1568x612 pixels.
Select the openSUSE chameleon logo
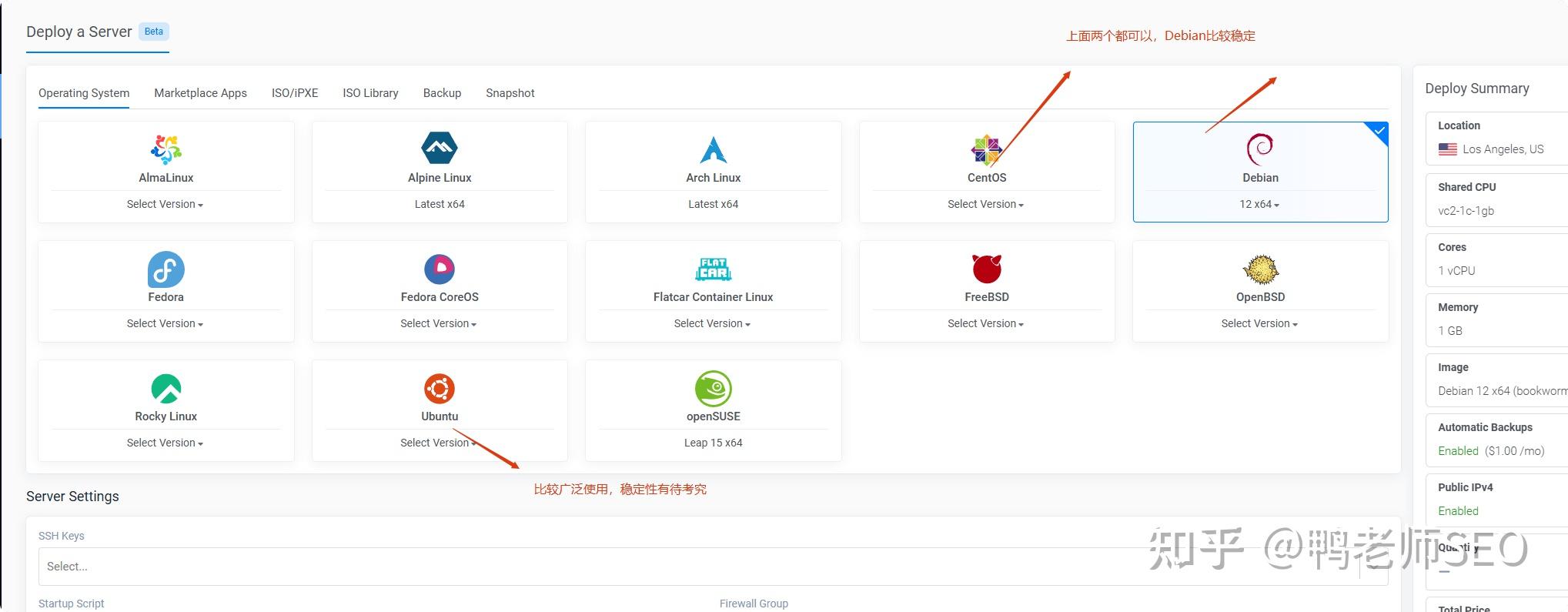coord(714,389)
